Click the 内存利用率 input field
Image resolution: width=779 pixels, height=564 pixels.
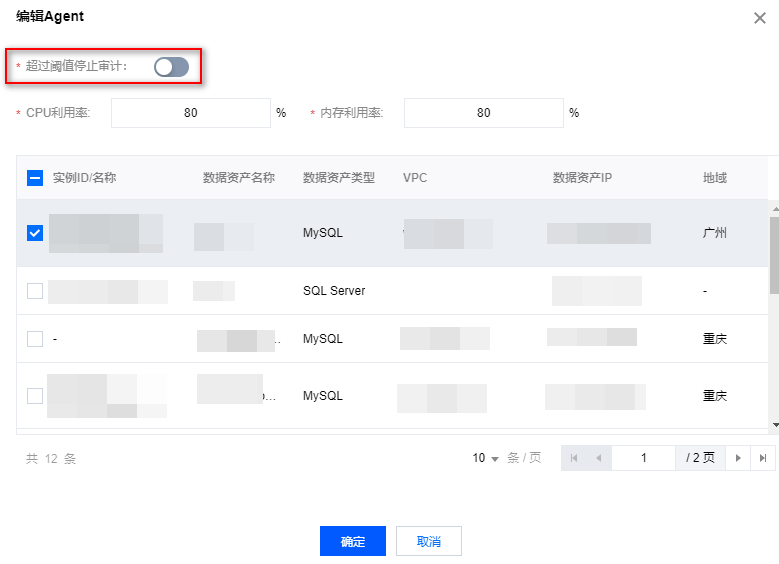484,113
